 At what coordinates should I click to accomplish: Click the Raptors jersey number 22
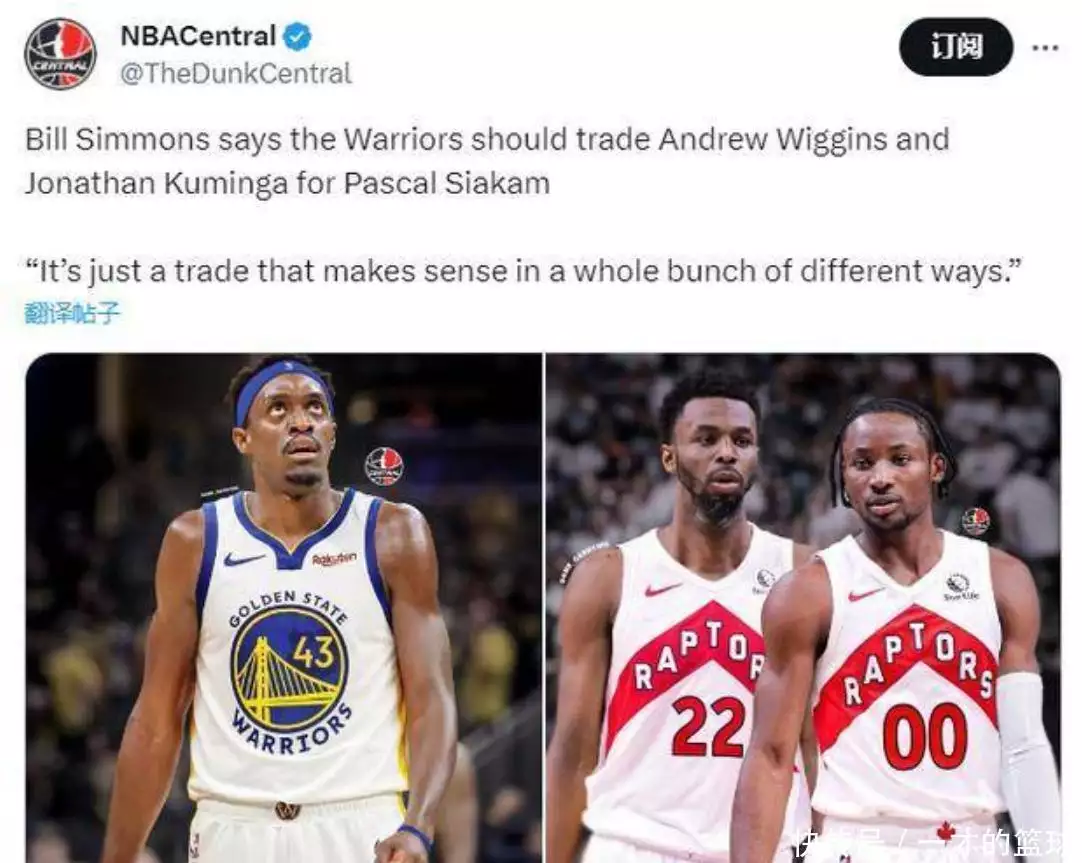709,727
